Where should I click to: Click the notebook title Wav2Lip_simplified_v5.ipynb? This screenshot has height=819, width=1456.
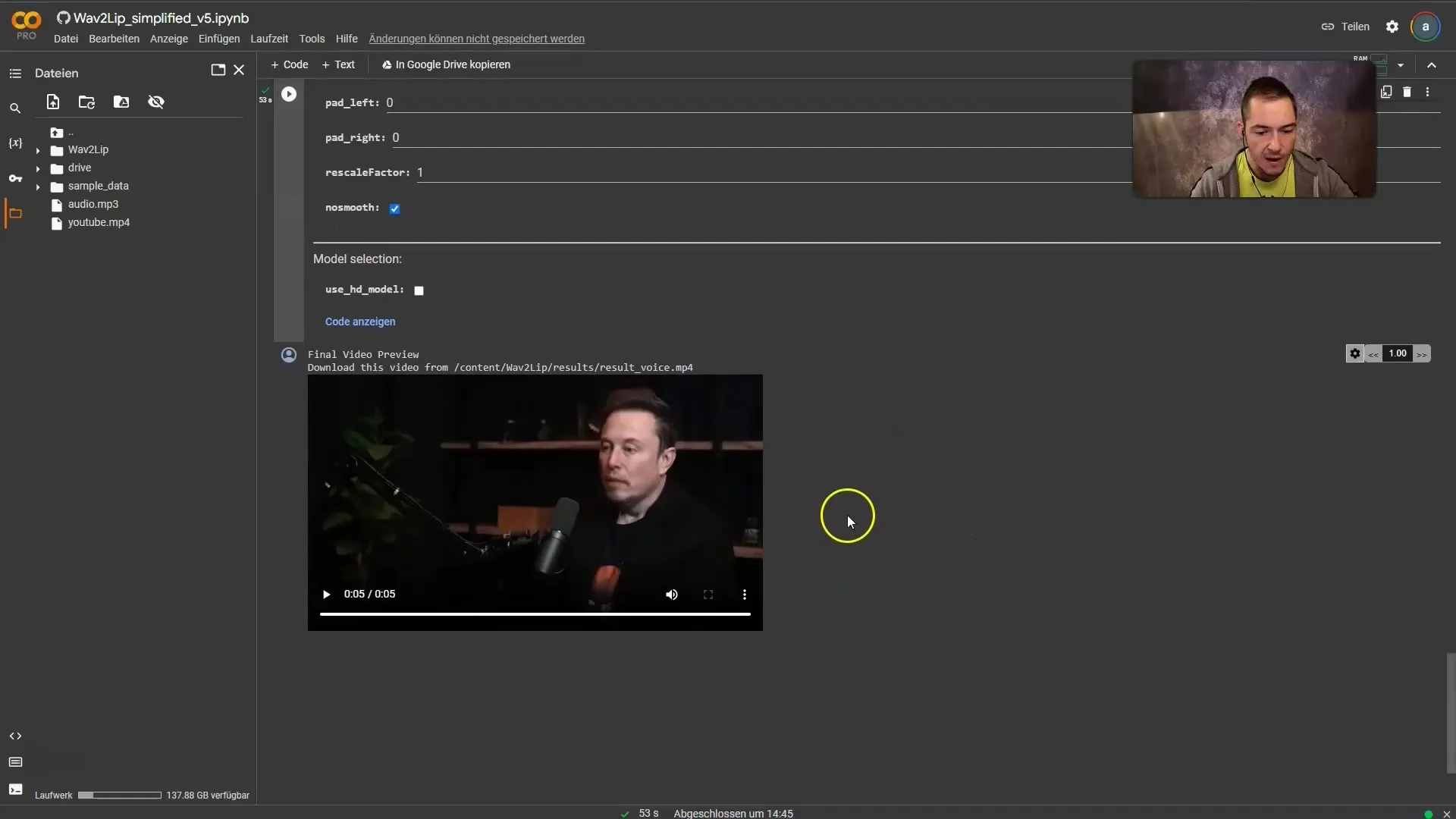(161, 18)
